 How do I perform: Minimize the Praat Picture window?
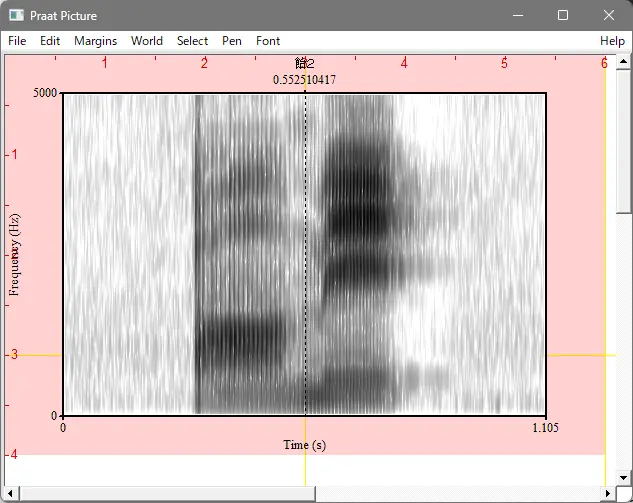coord(517,16)
